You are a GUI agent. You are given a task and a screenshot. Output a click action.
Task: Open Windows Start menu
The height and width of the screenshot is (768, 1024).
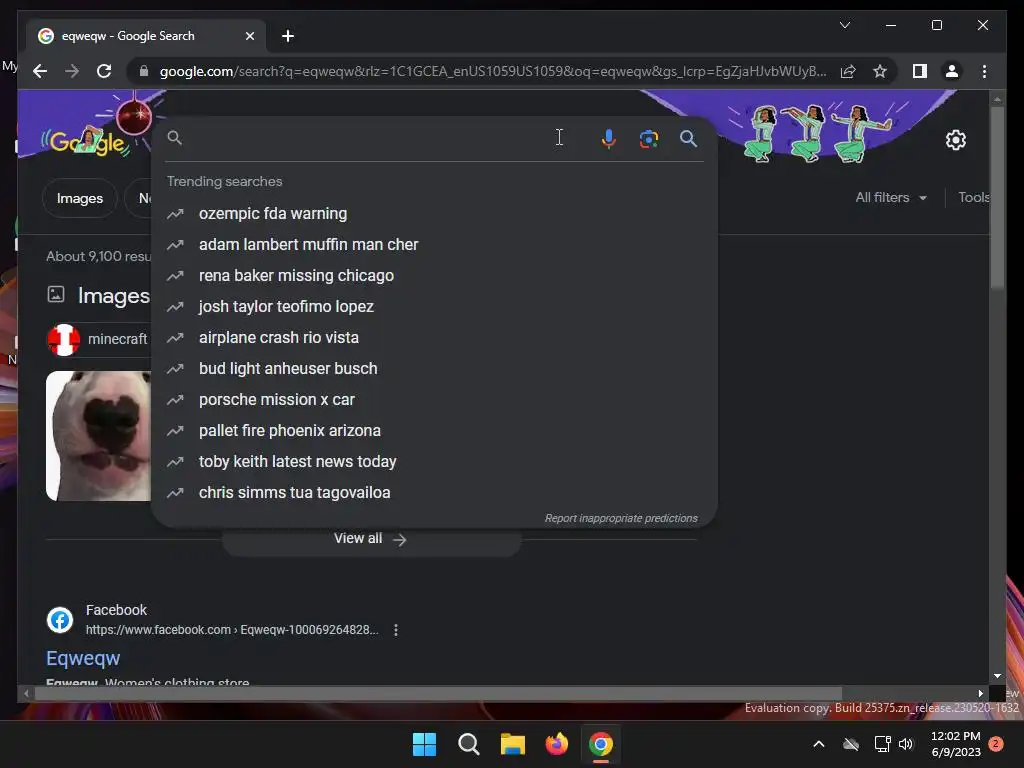pos(424,744)
